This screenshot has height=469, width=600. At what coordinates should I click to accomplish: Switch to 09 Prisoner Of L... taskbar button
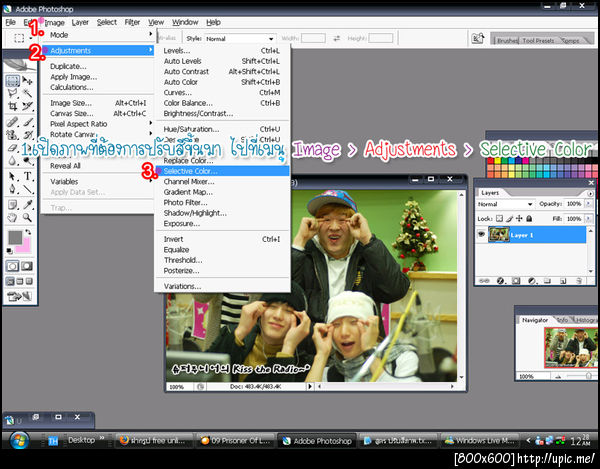click(x=235, y=441)
